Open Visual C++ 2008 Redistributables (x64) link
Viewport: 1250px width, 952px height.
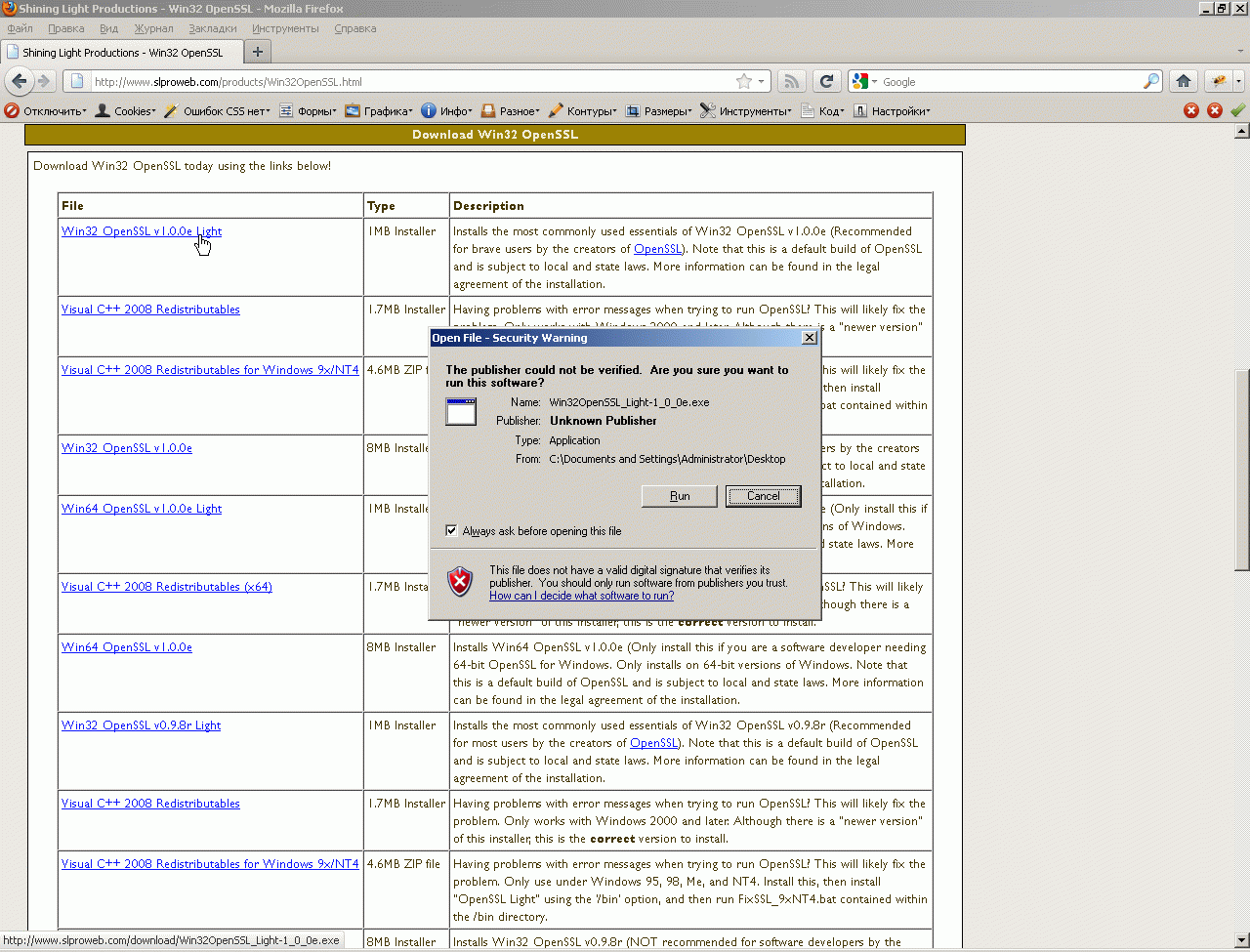pos(167,587)
